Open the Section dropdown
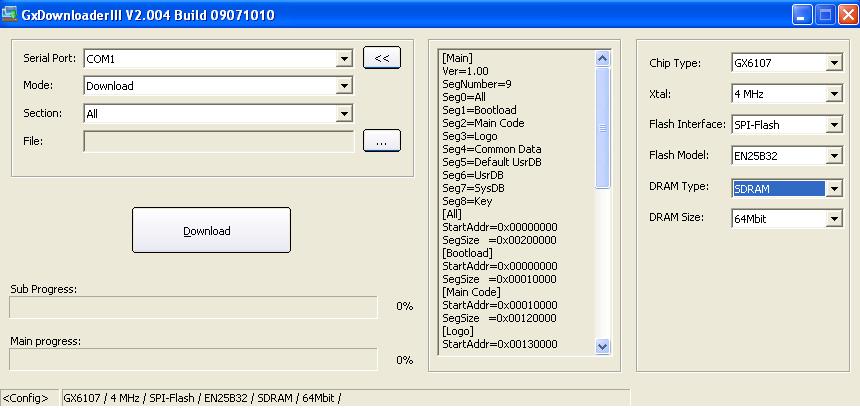Viewport: 860px width, 408px height. [x=344, y=114]
